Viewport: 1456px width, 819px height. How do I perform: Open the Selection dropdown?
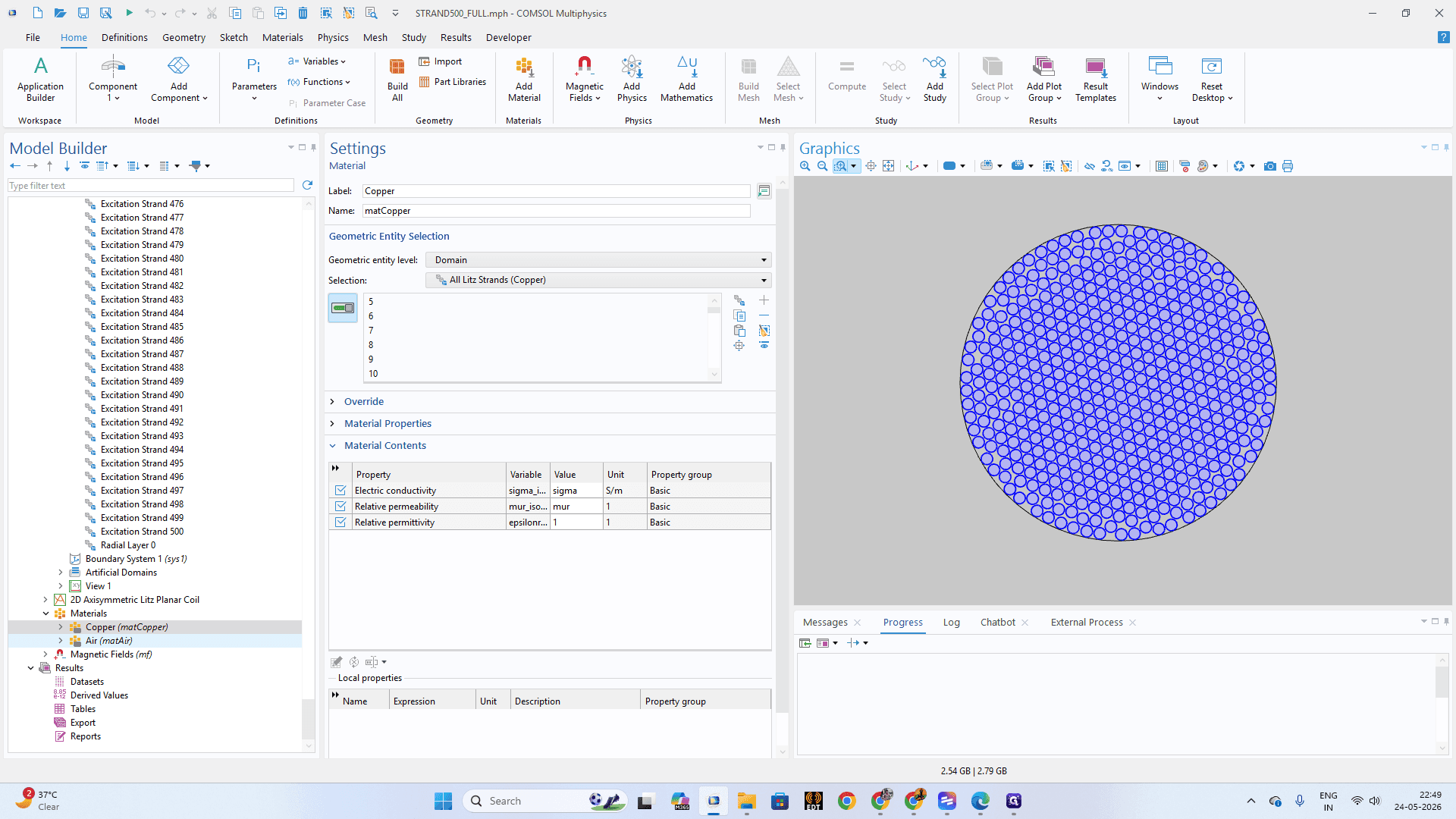tap(598, 280)
